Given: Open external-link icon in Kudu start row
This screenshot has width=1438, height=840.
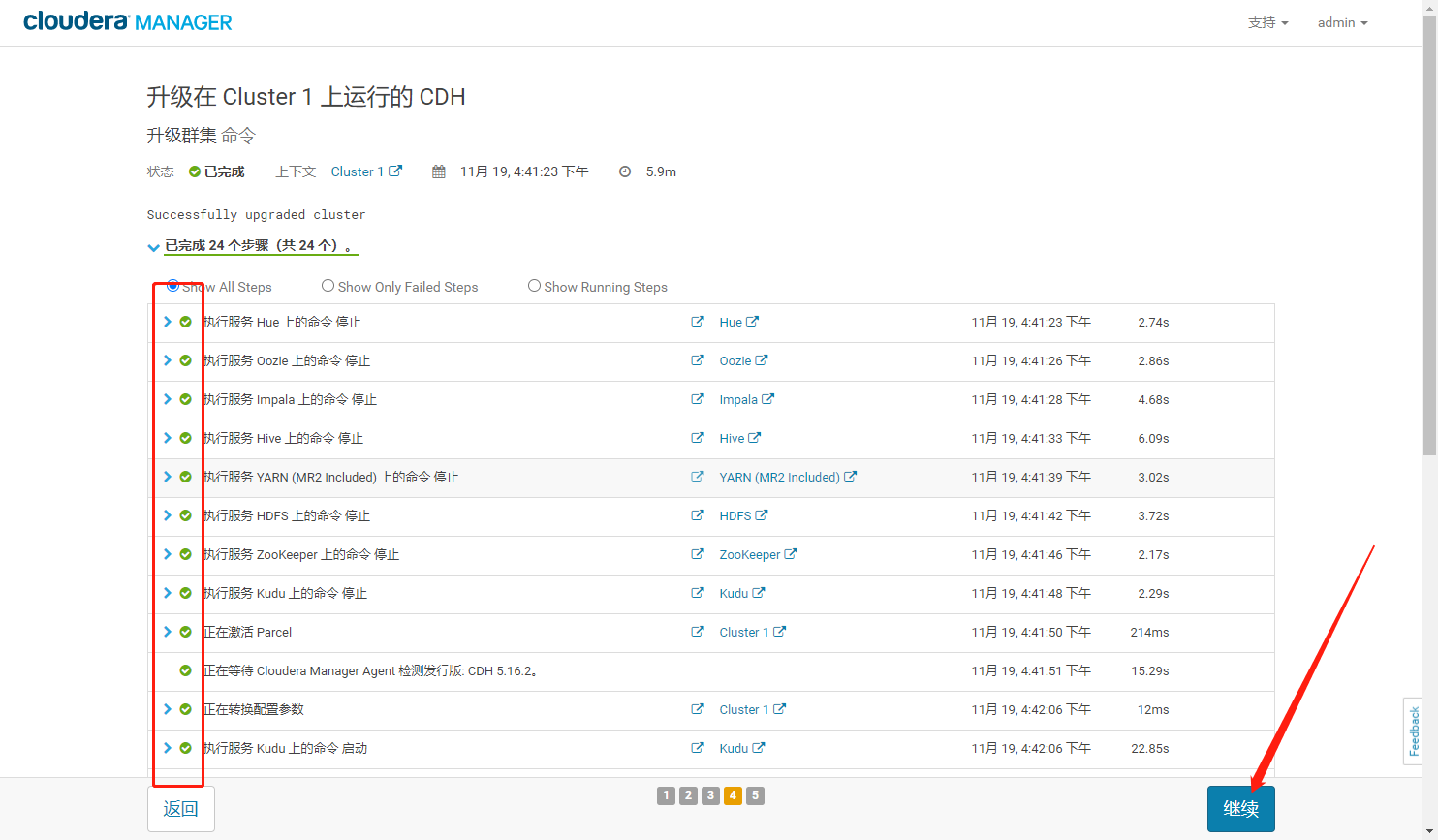Looking at the screenshot, I should click(698, 748).
